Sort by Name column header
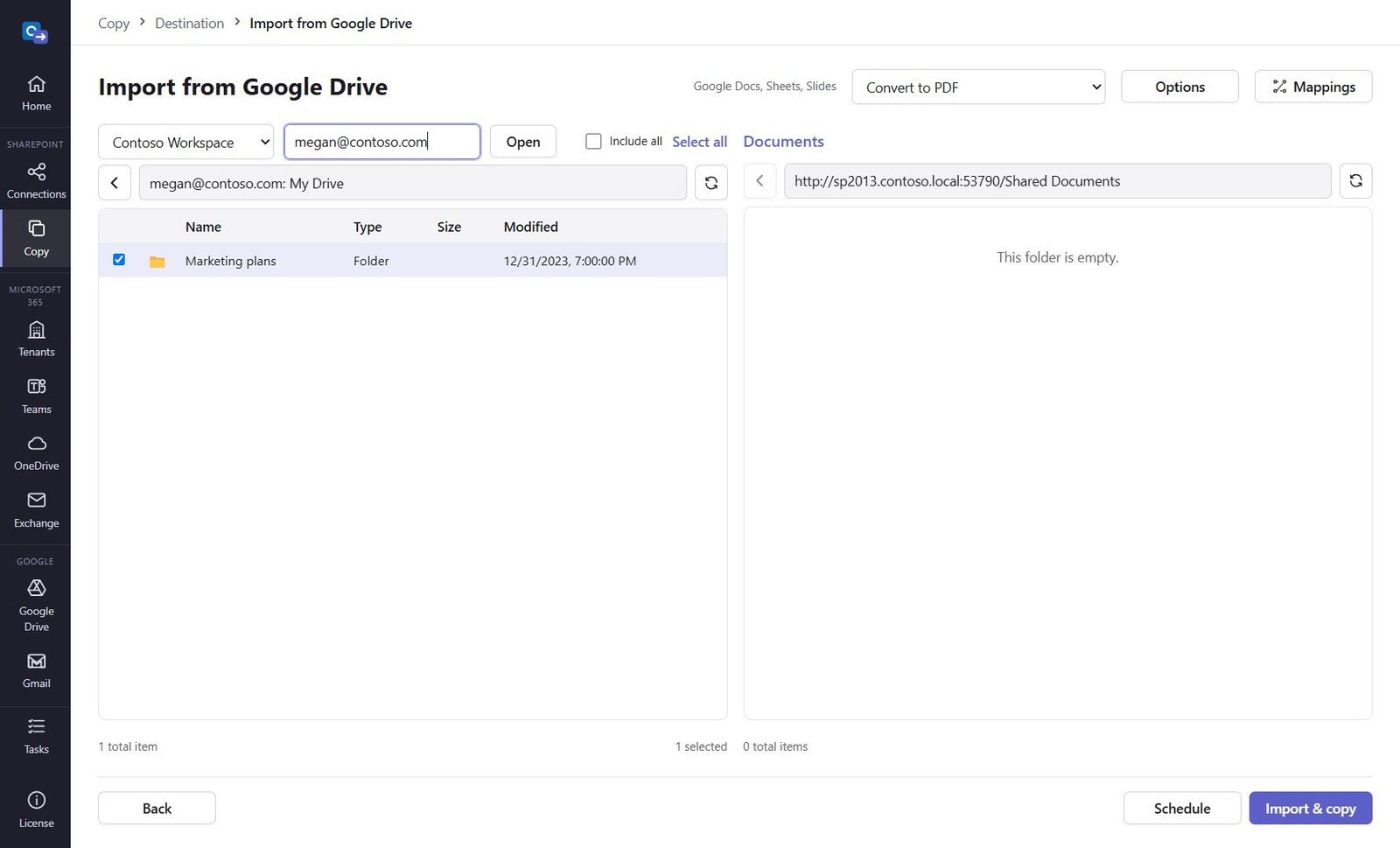The height and width of the screenshot is (848, 1400). (x=203, y=227)
